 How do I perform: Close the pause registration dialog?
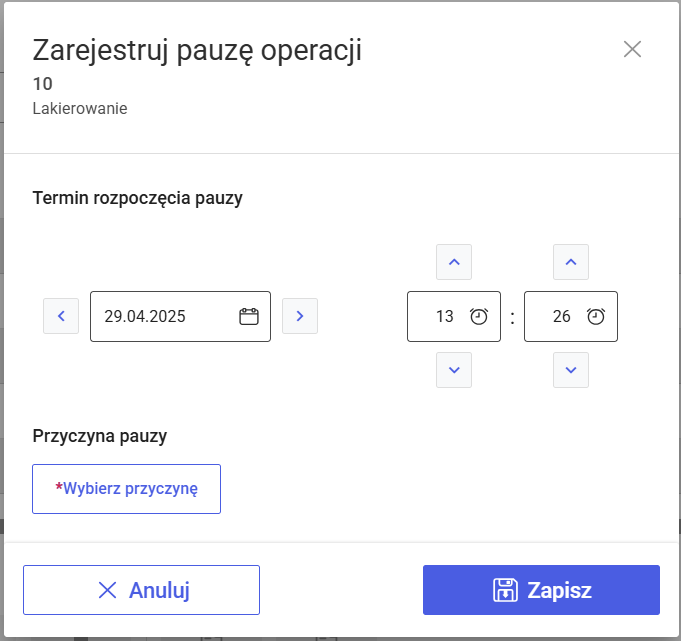[632, 50]
